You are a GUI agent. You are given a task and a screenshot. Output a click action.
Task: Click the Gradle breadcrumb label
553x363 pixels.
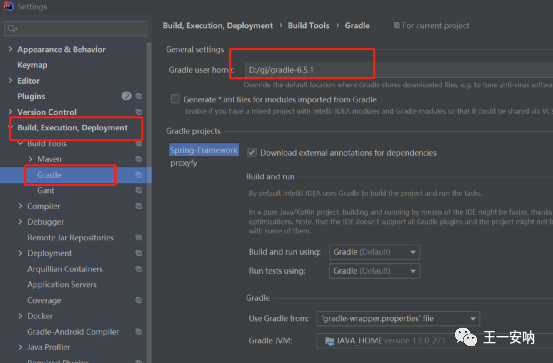click(x=357, y=25)
